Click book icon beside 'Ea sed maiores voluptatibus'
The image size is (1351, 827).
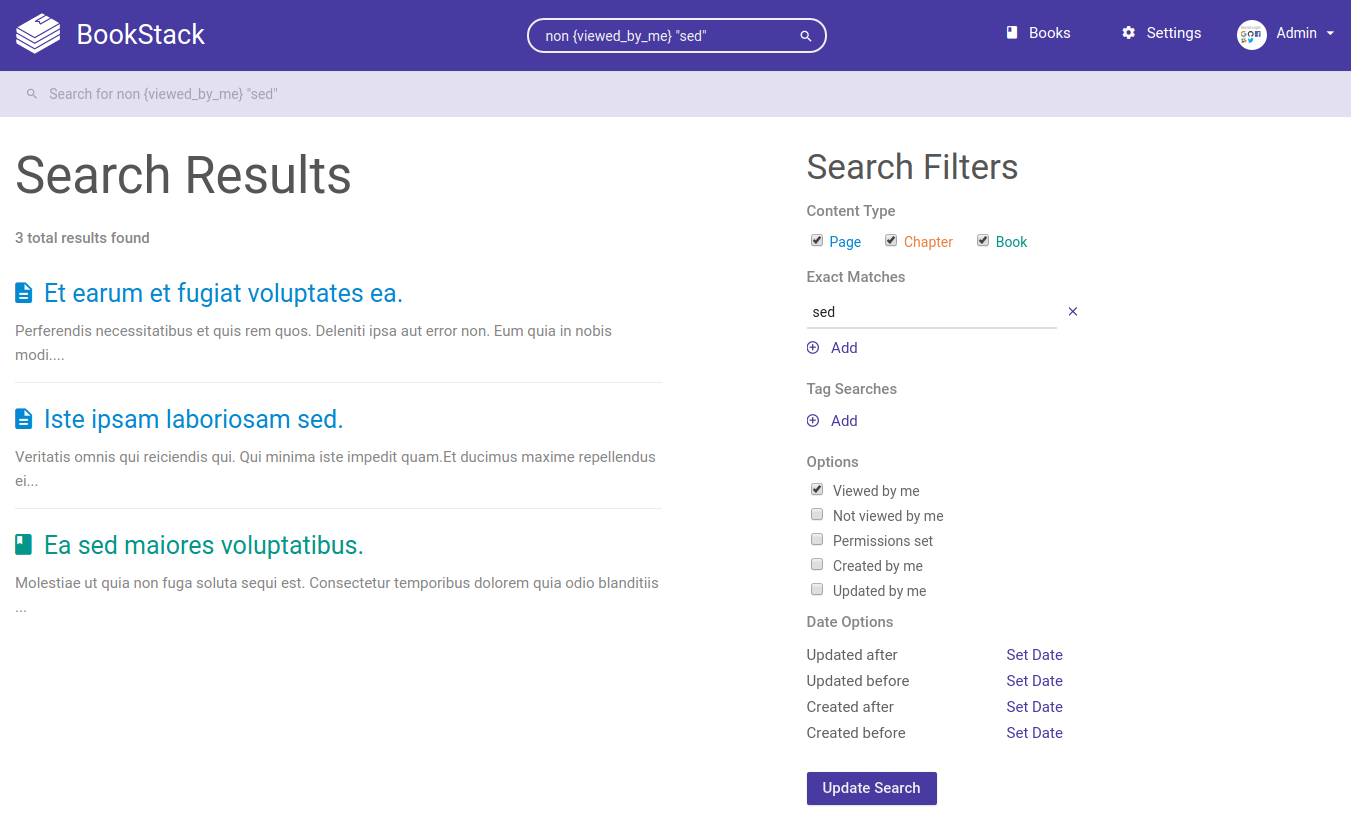(24, 545)
